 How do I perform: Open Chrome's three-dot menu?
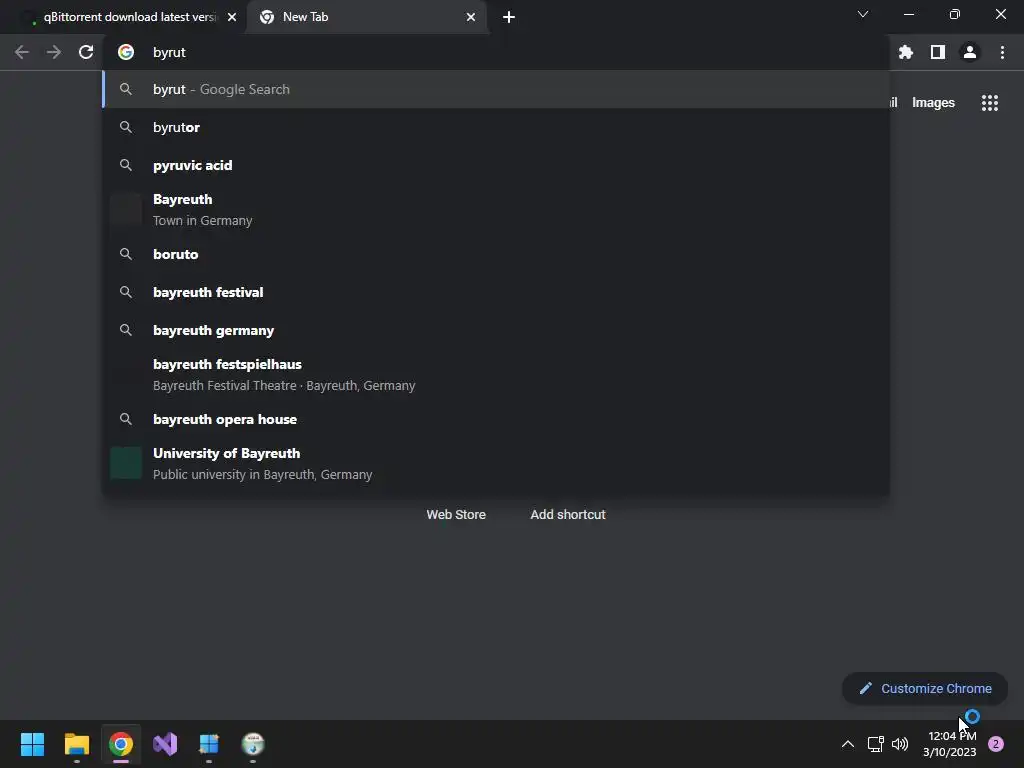click(x=1002, y=52)
